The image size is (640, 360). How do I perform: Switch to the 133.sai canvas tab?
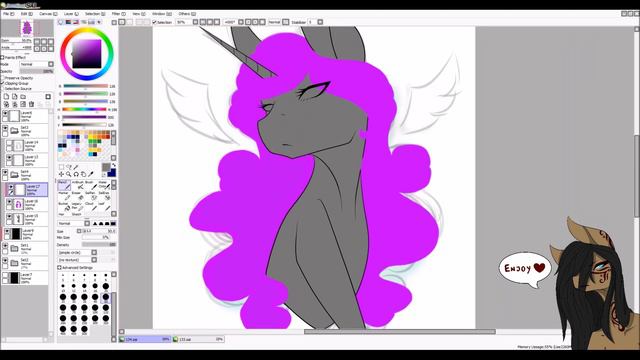198,339
